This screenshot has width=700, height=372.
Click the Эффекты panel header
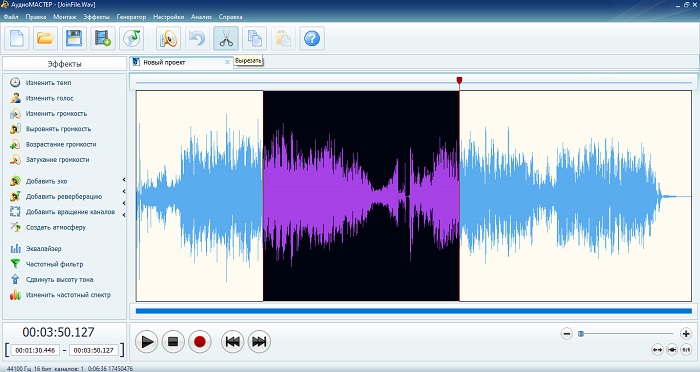64,64
